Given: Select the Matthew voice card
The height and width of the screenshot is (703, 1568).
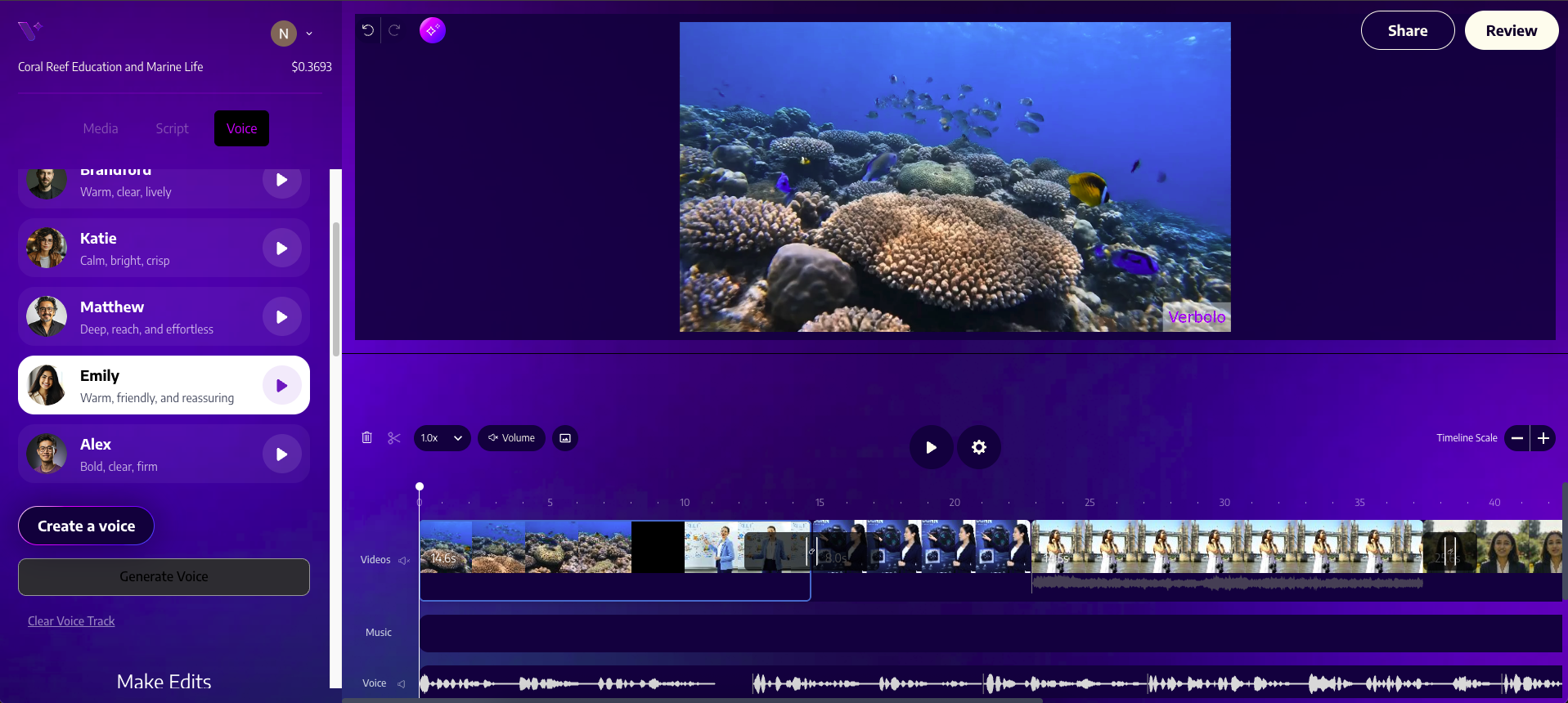Looking at the screenshot, I should click(x=164, y=316).
